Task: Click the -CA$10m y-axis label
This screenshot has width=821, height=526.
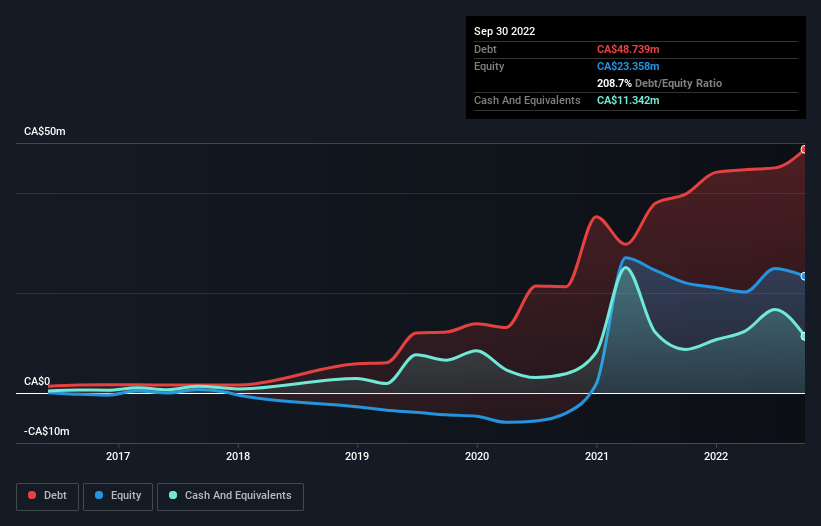Action: (47, 431)
